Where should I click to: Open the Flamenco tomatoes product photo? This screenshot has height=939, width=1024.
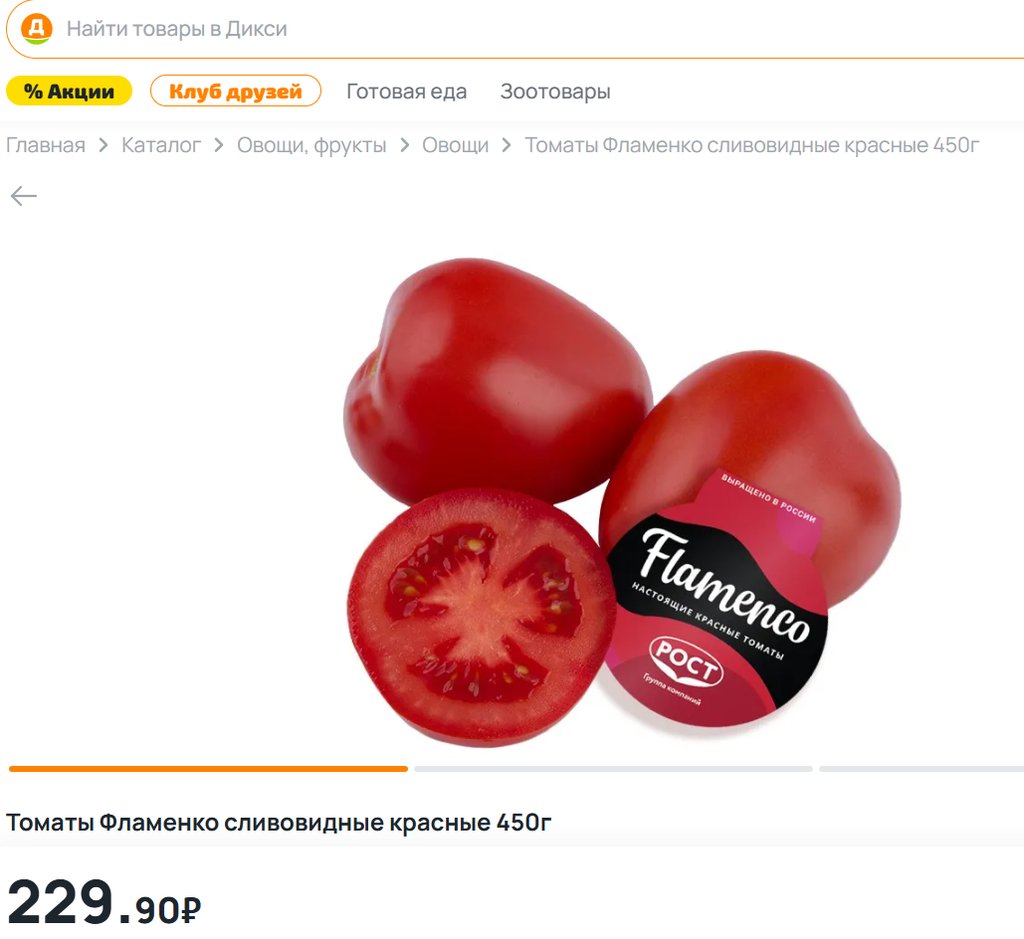pyautogui.click(x=622, y=502)
